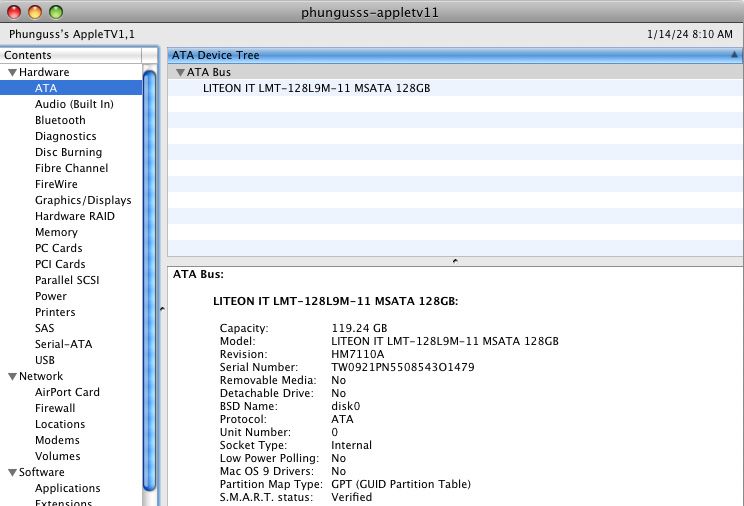Click the ATA Device Tree column header

pos(455,55)
